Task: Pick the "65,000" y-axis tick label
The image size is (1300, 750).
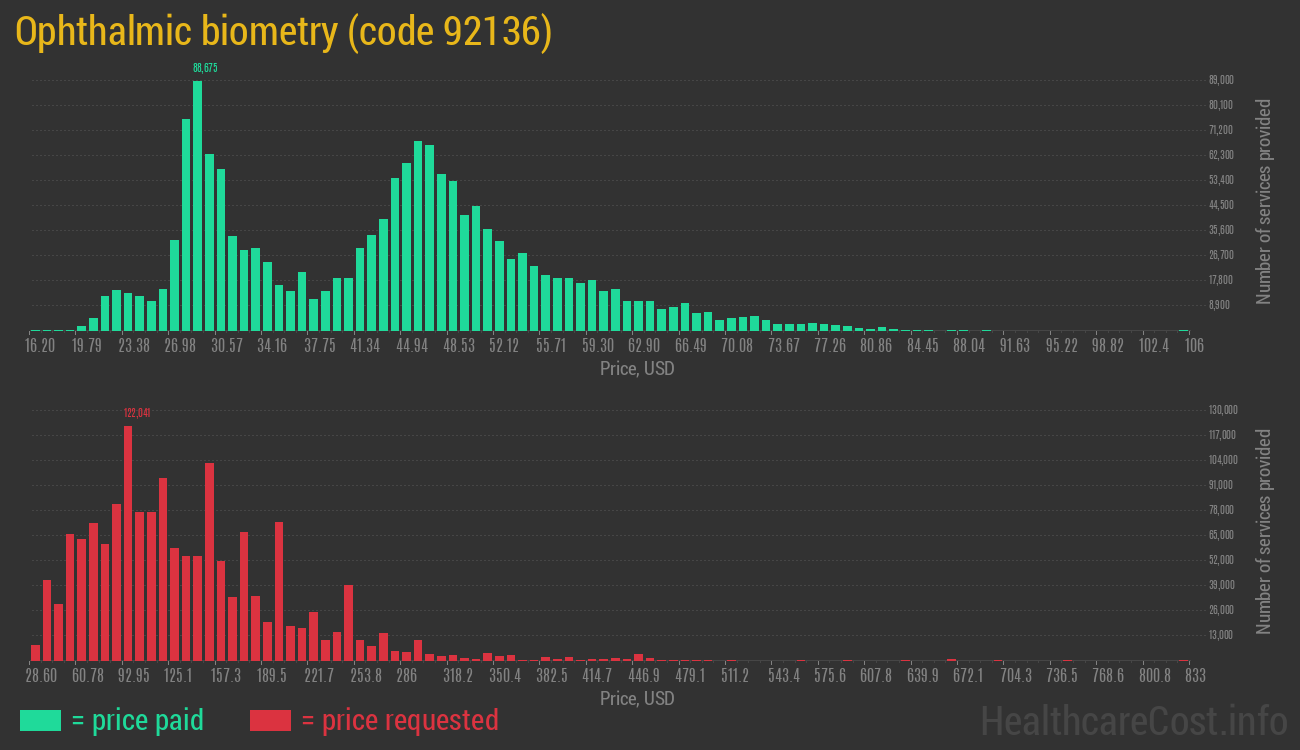Action: (1221, 535)
